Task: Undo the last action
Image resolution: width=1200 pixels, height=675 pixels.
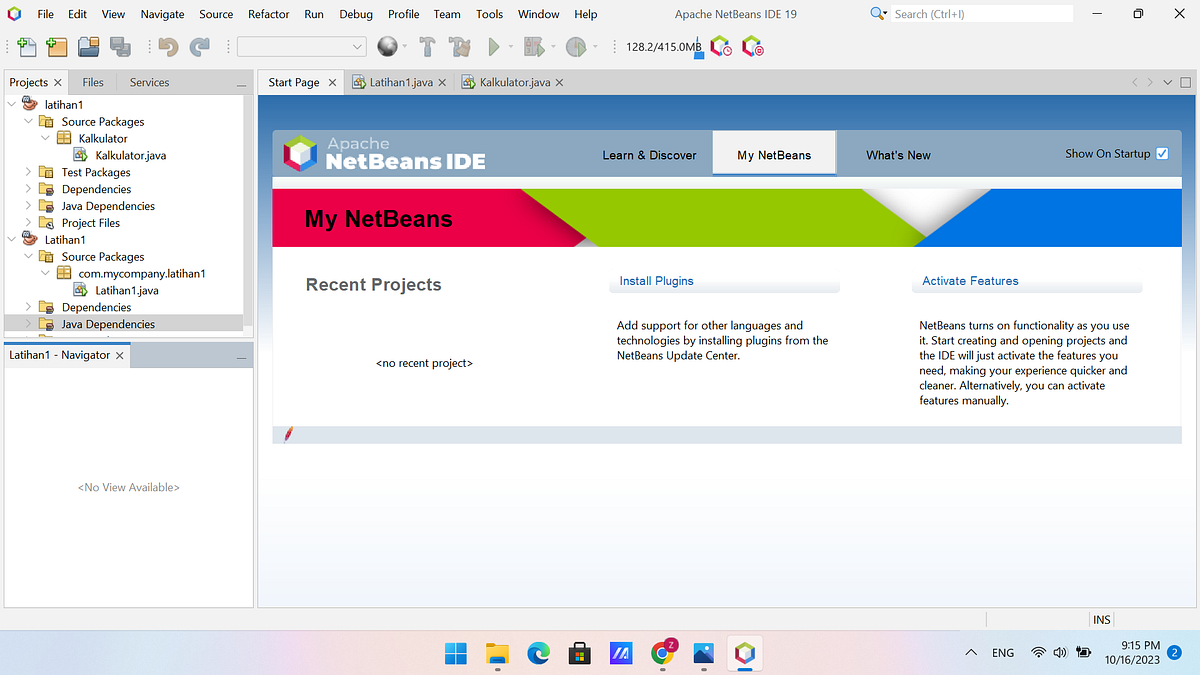Action: (x=167, y=47)
